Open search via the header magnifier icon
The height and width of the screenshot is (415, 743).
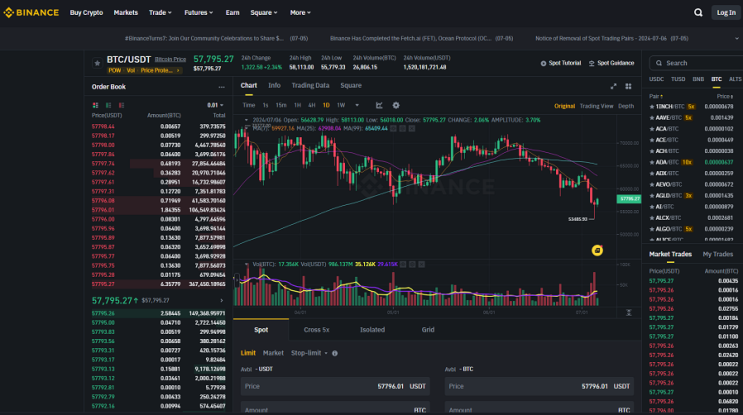698,13
